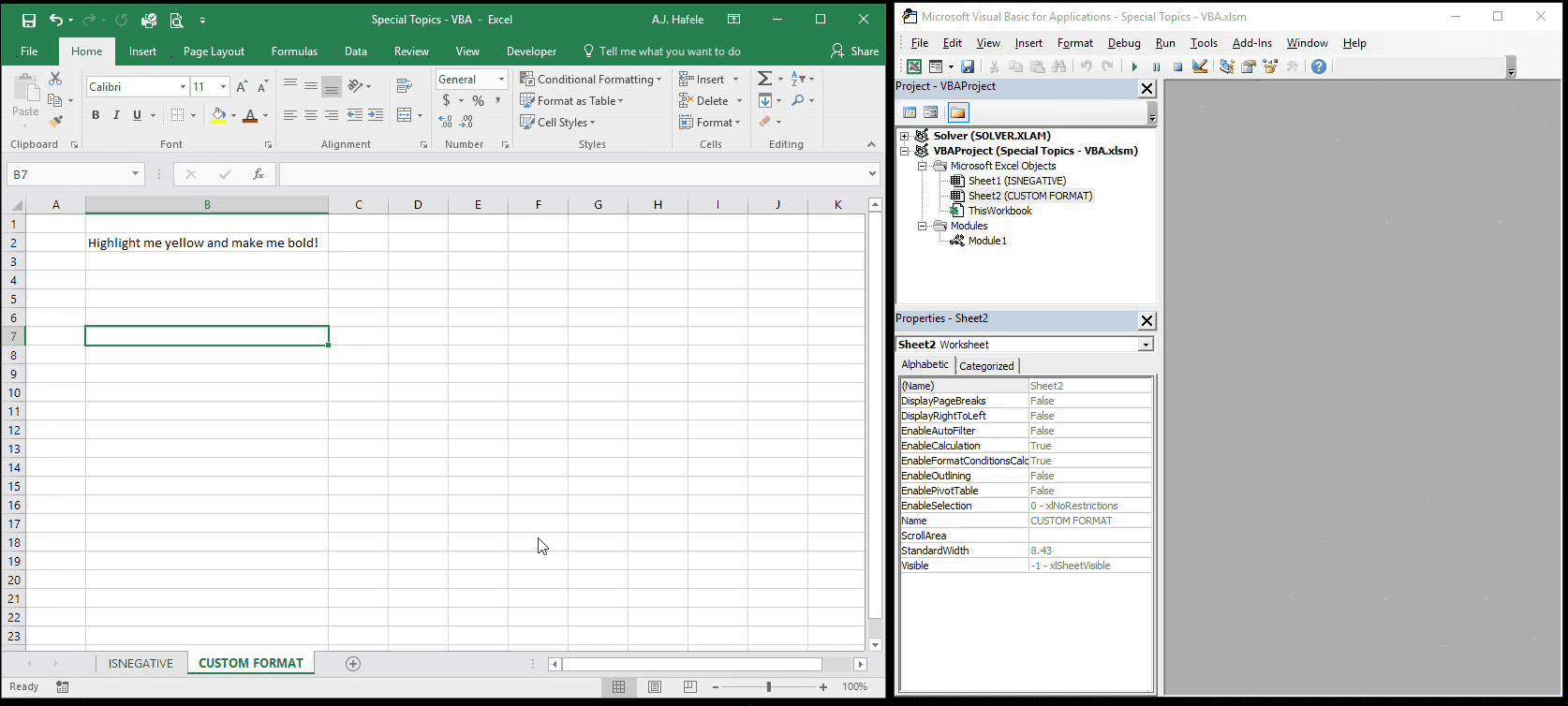This screenshot has width=1568, height=706.
Task: Toggle Underline formatting button
Action: (138, 115)
